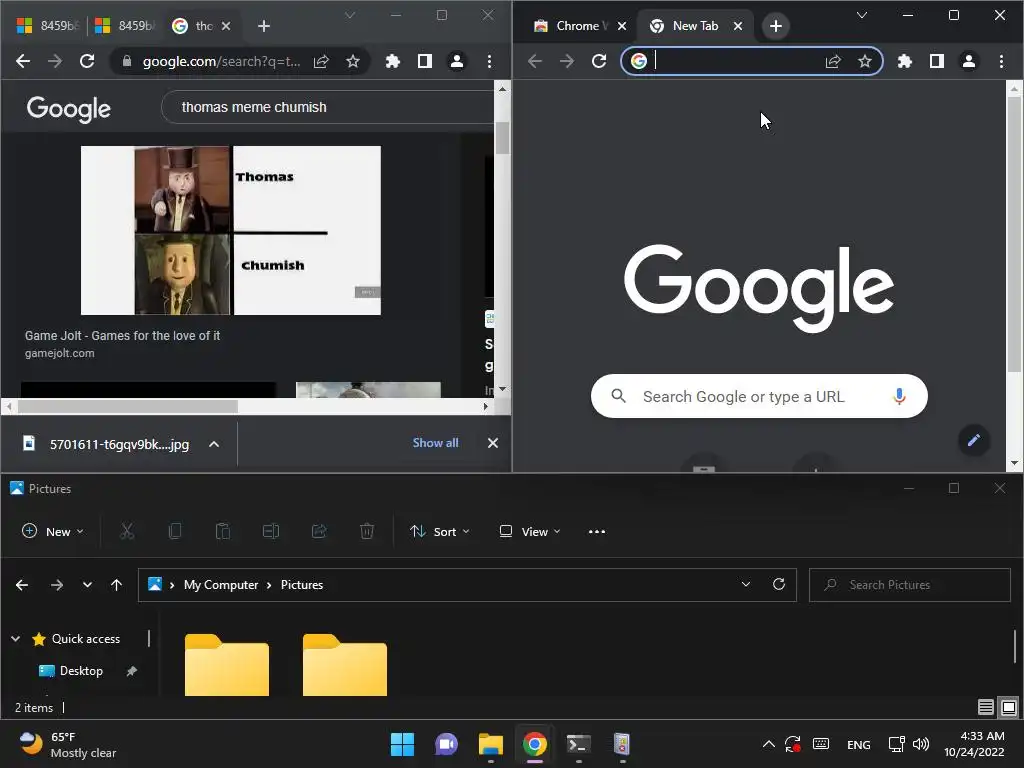The width and height of the screenshot is (1024, 768).
Task: Refresh the Pictures folder view
Action: [x=778, y=584]
